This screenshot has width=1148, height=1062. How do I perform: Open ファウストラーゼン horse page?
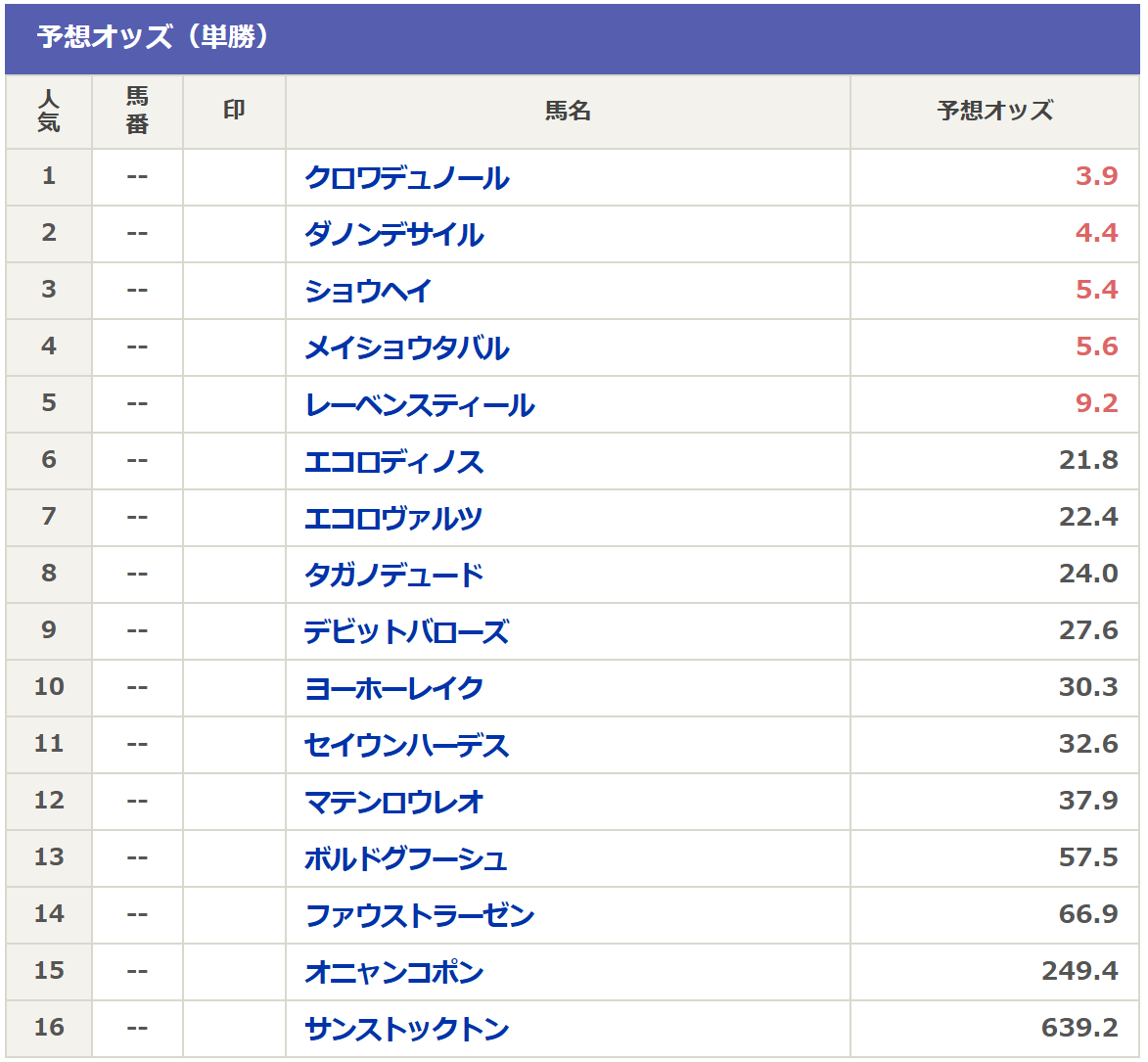click(x=419, y=915)
